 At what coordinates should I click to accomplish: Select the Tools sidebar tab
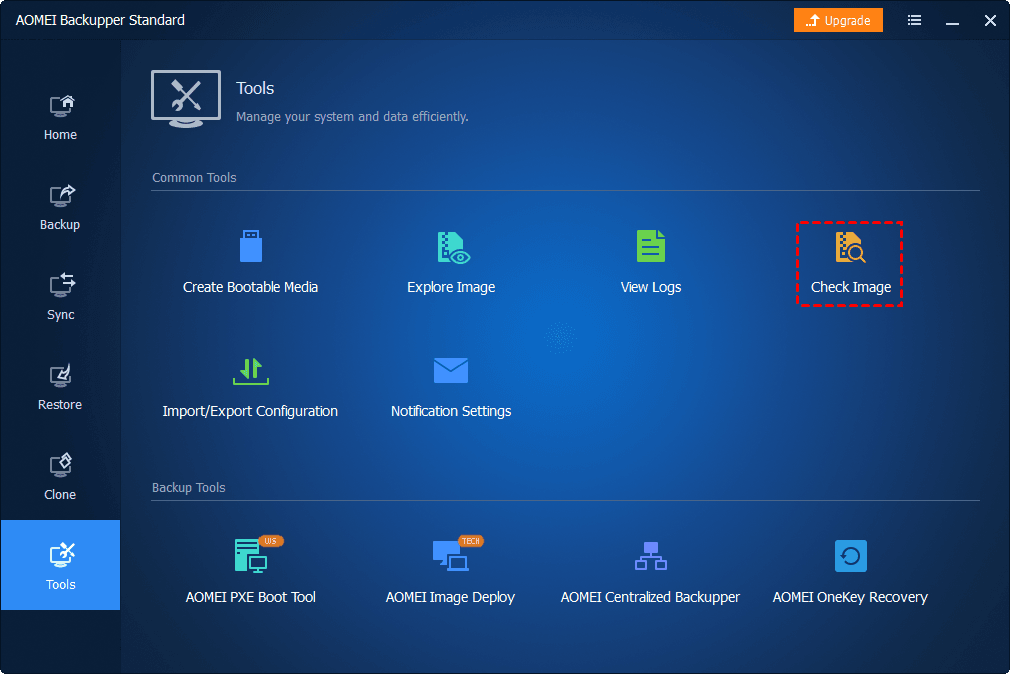(x=61, y=565)
